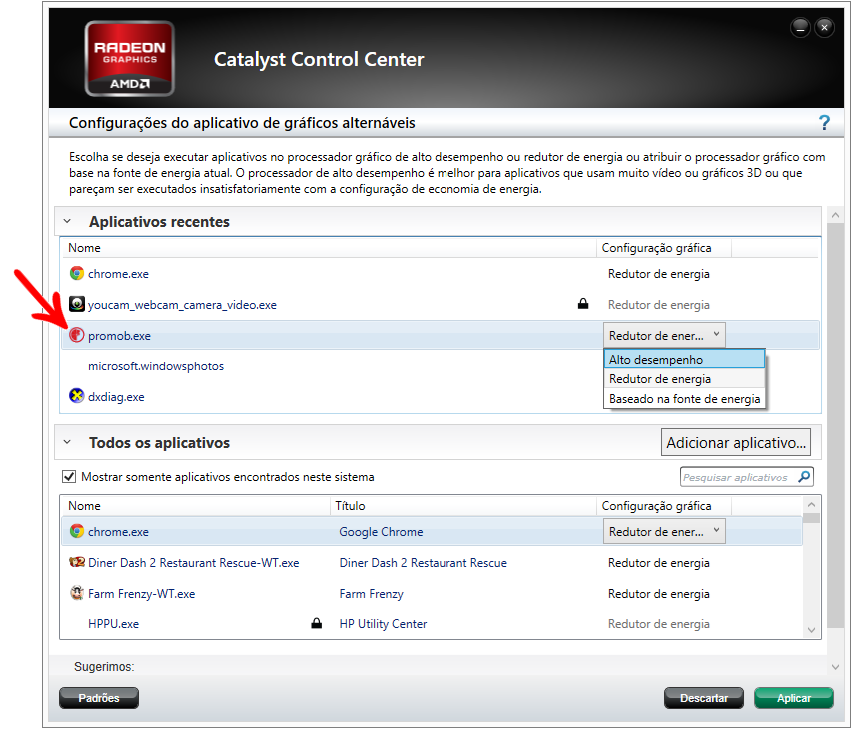Select the Google Chrome title cell

point(381,532)
